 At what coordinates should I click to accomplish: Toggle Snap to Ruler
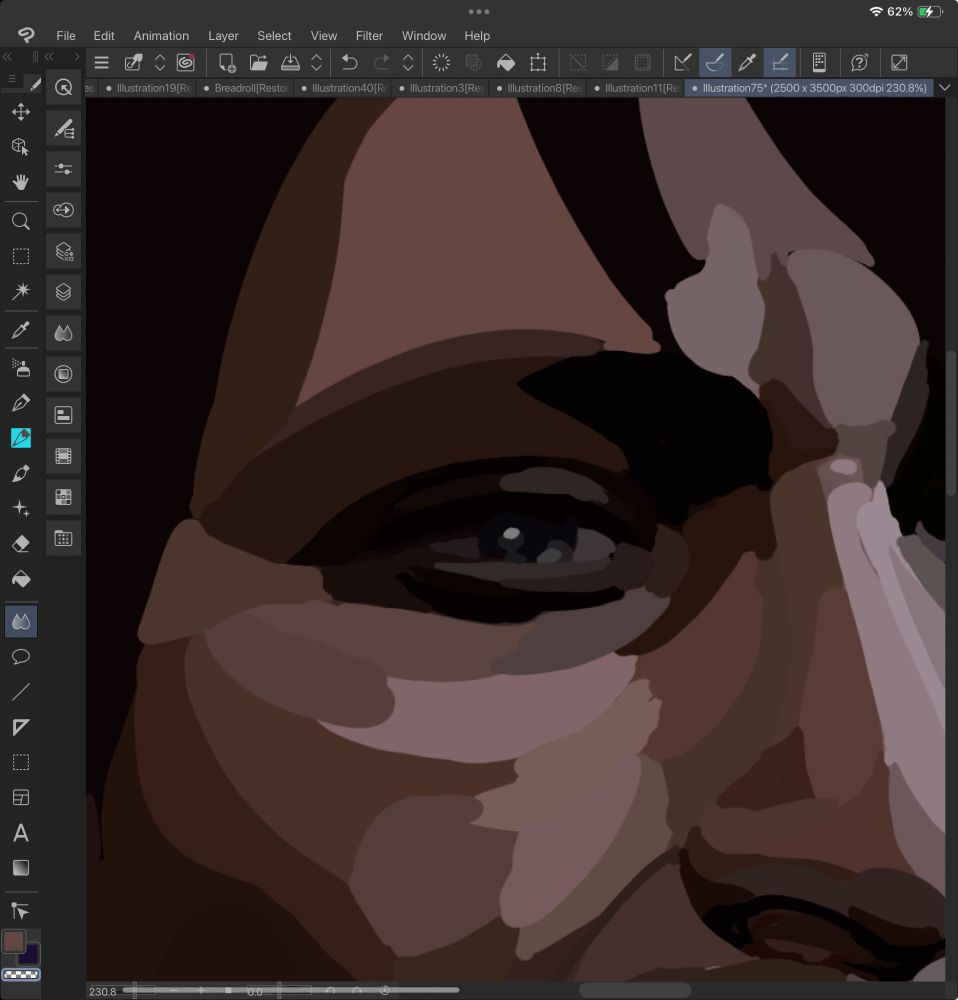pos(682,62)
